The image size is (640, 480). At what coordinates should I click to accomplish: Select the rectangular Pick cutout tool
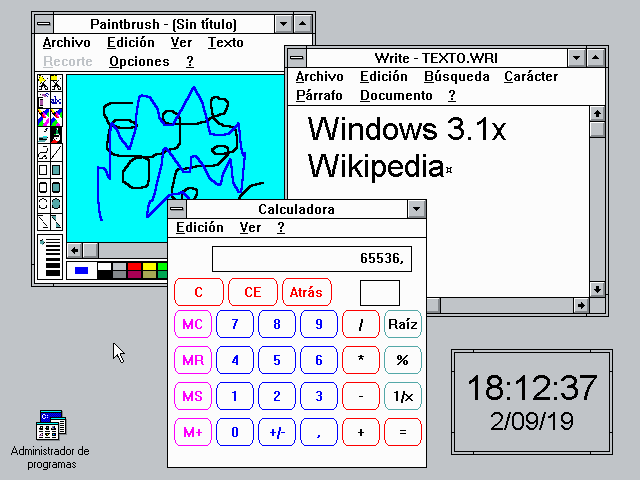pos(56,83)
